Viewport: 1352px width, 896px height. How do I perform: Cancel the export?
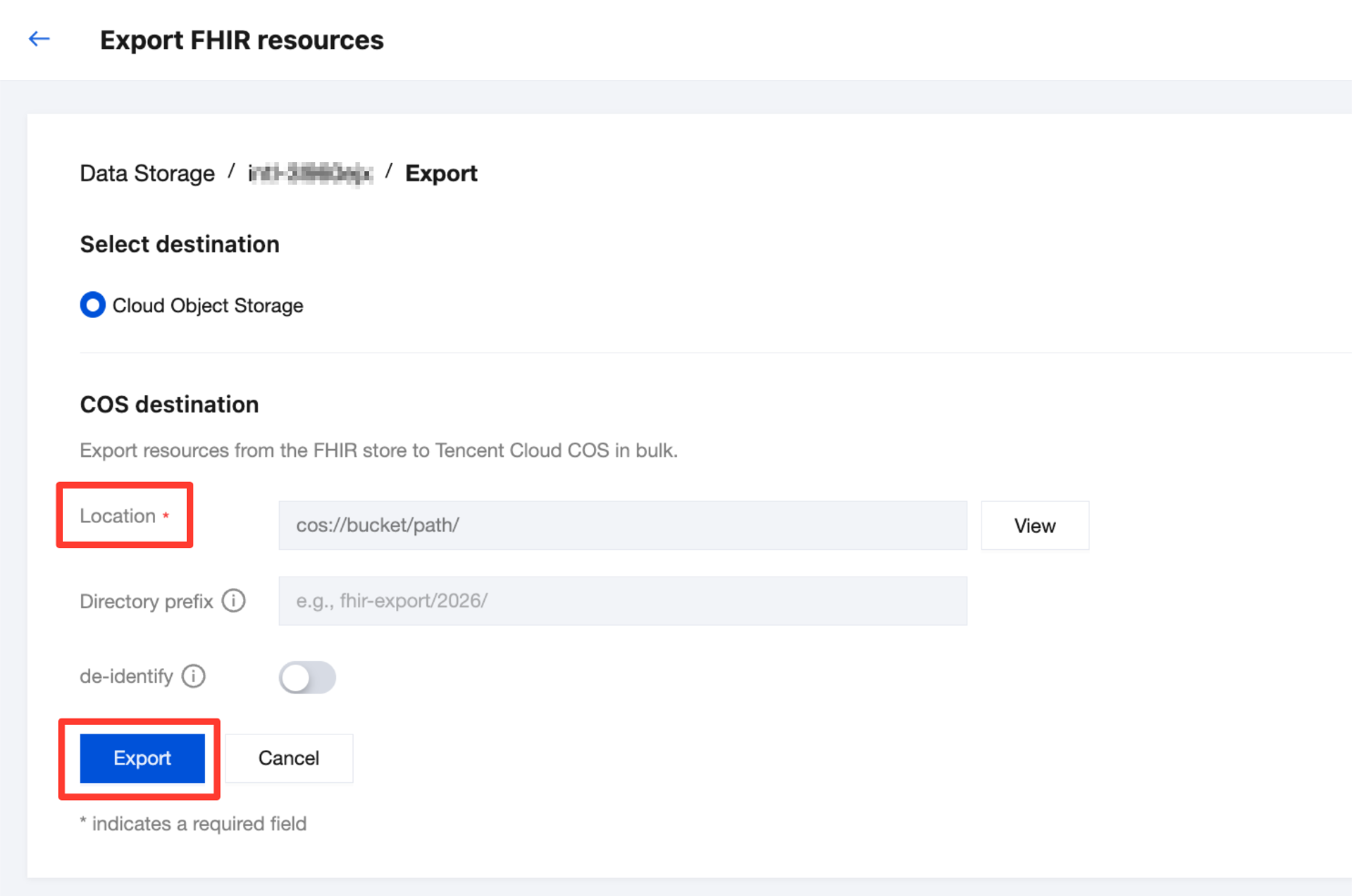(x=289, y=759)
